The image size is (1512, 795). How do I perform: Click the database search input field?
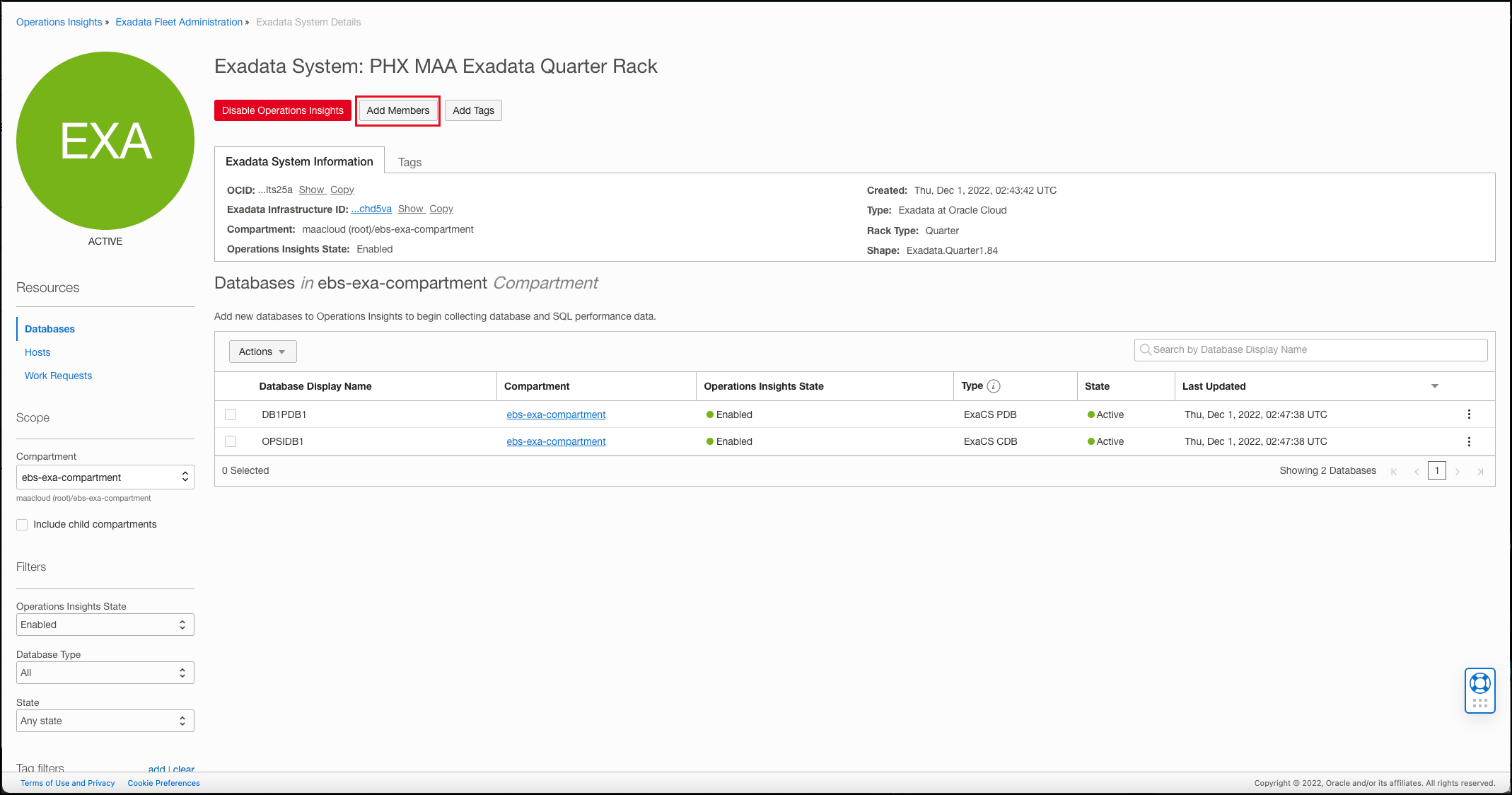1308,349
